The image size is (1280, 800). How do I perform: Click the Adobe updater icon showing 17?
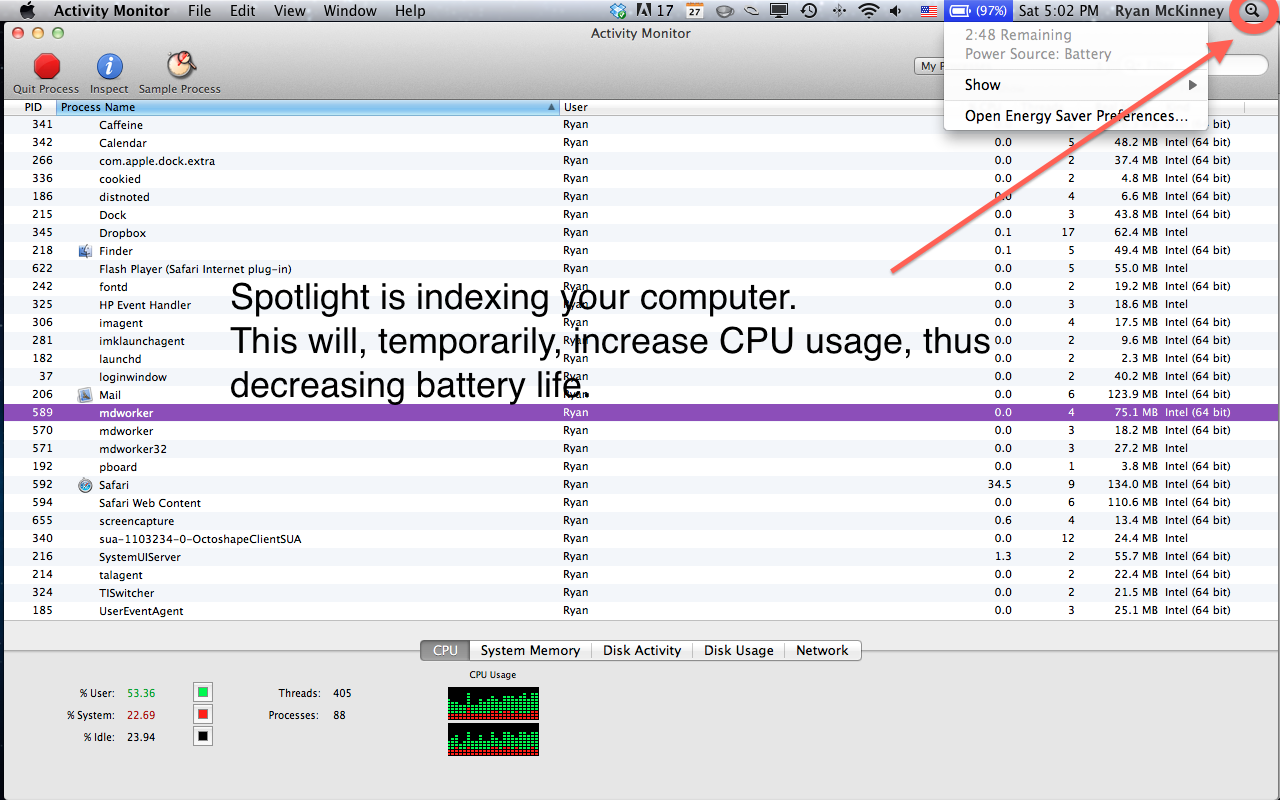(x=654, y=11)
